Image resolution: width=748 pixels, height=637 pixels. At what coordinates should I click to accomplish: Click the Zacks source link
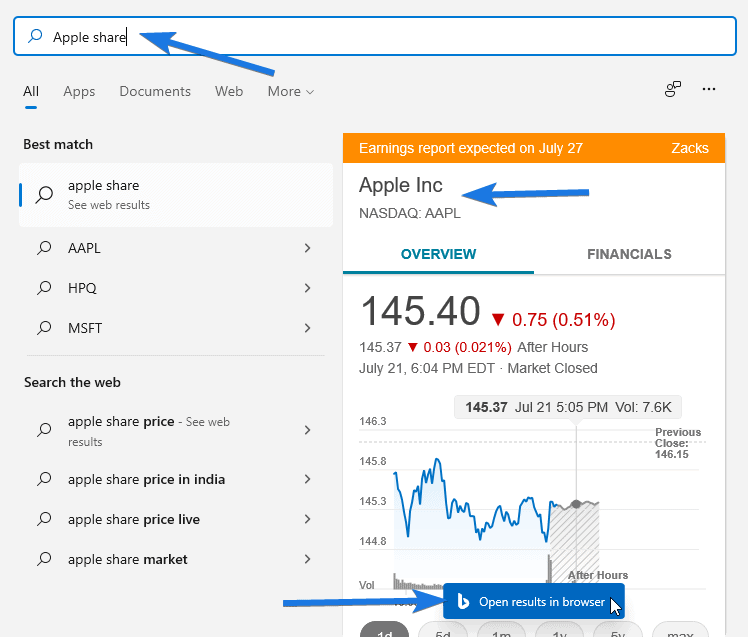(690, 148)
